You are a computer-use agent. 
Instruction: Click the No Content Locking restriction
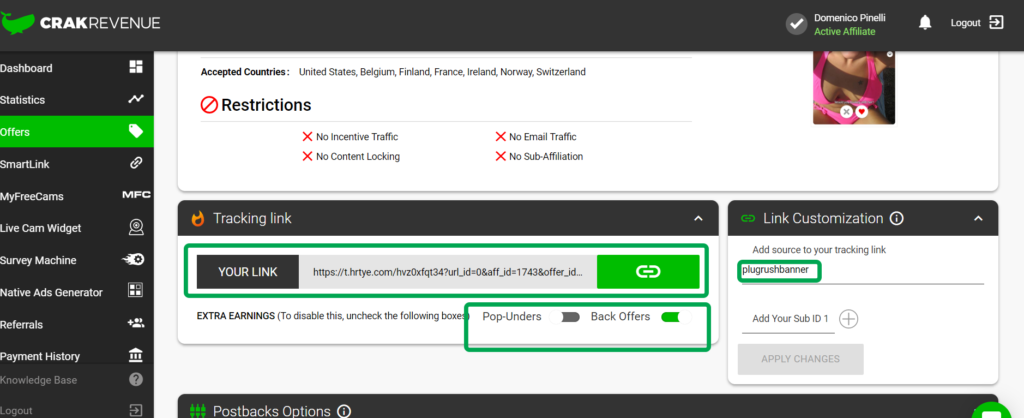351,156
